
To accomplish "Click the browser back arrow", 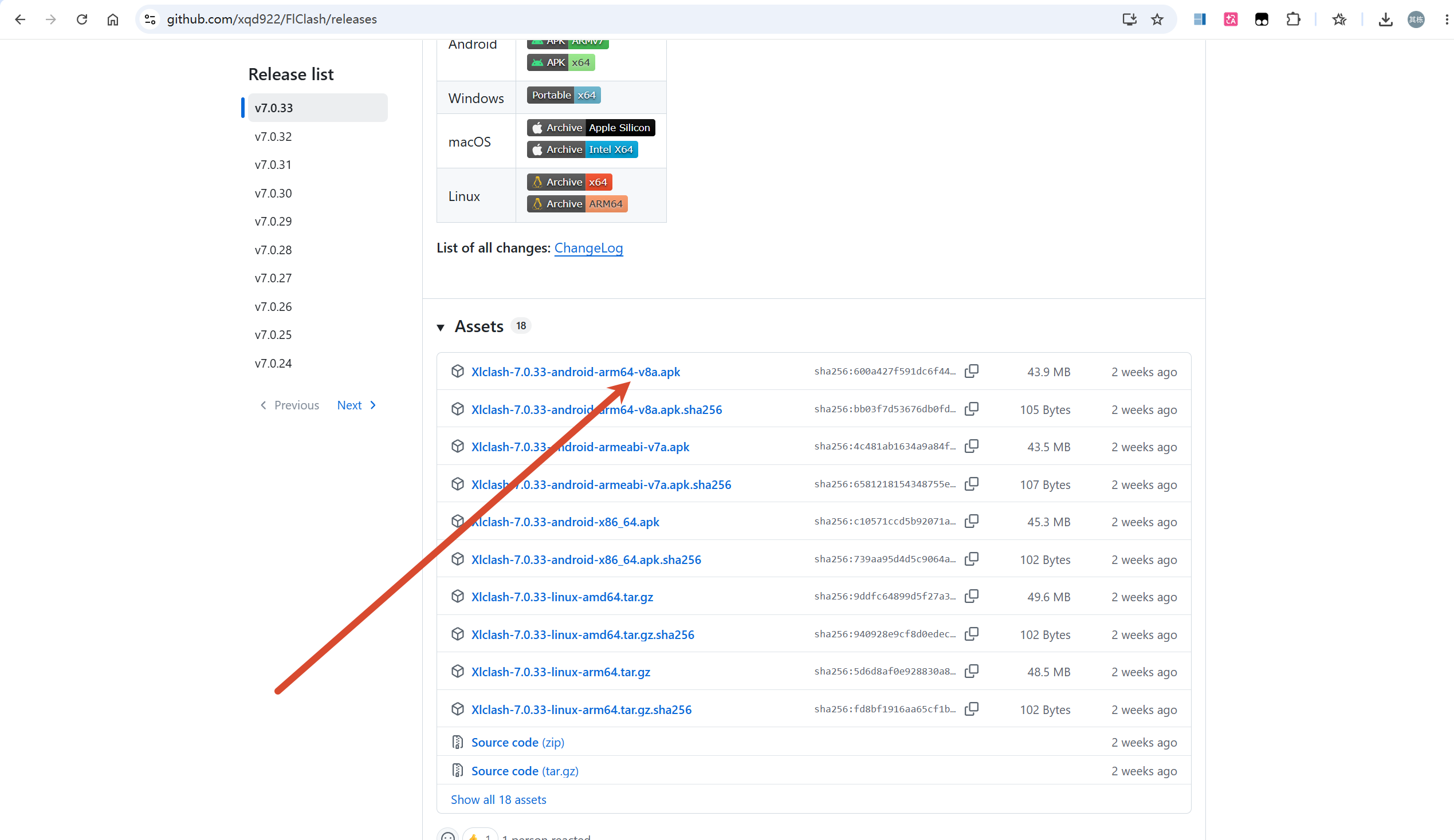I will (20, 19).
